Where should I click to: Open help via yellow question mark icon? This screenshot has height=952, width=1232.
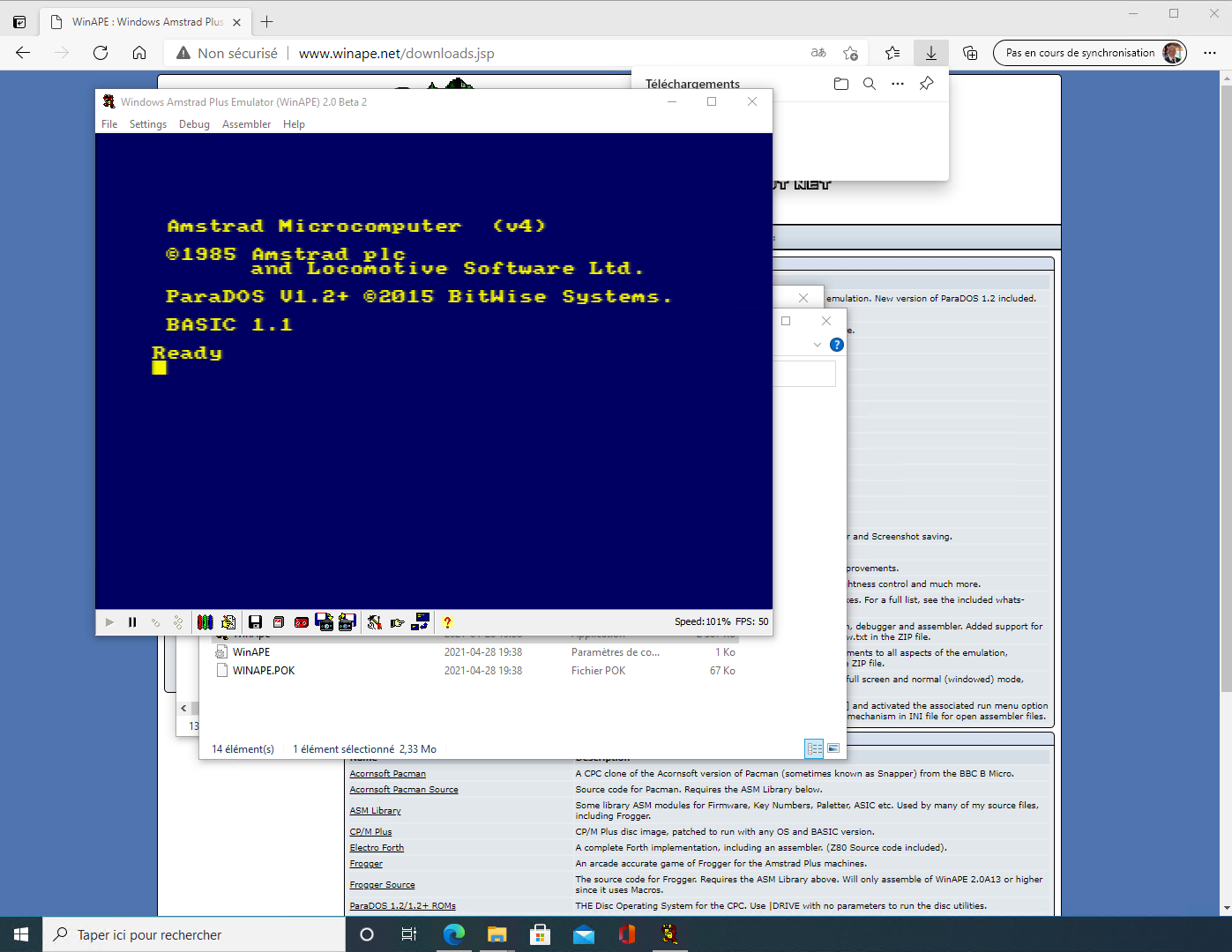click(x=447, y=622)
